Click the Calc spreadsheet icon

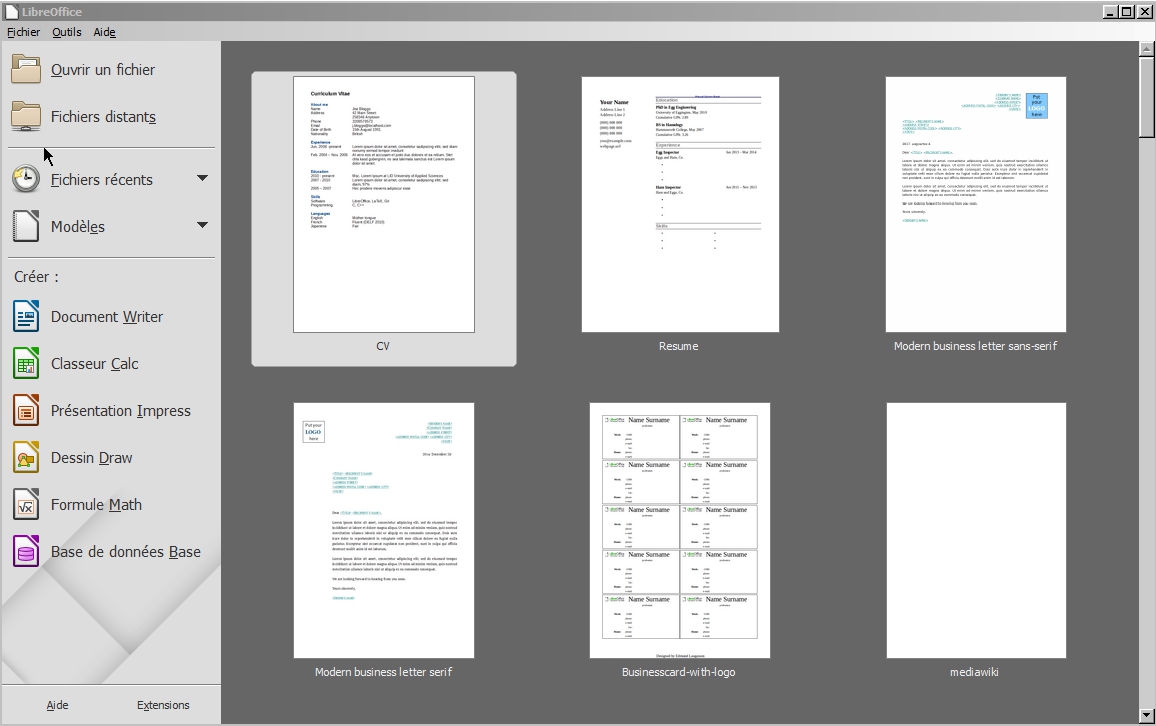click(26, 363)
